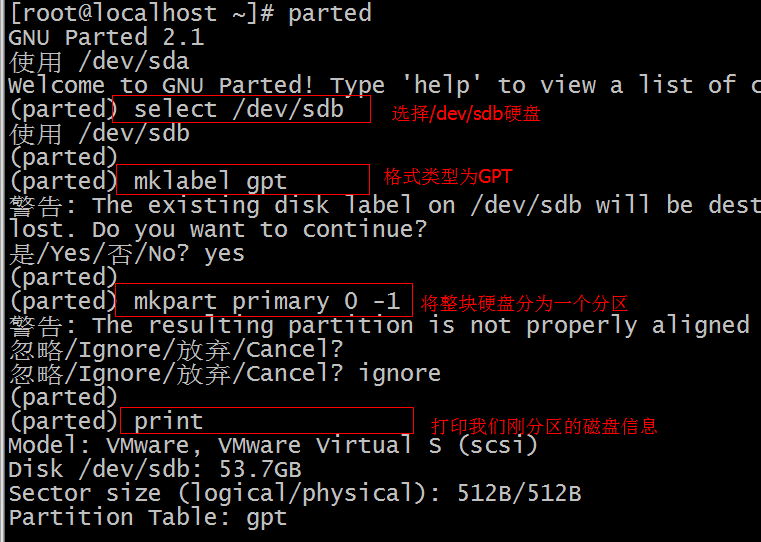The width and height of the screenshot is (761, 542).
Task: Click the 'select /dev/sdb' command box
Action: coord(242,109)
